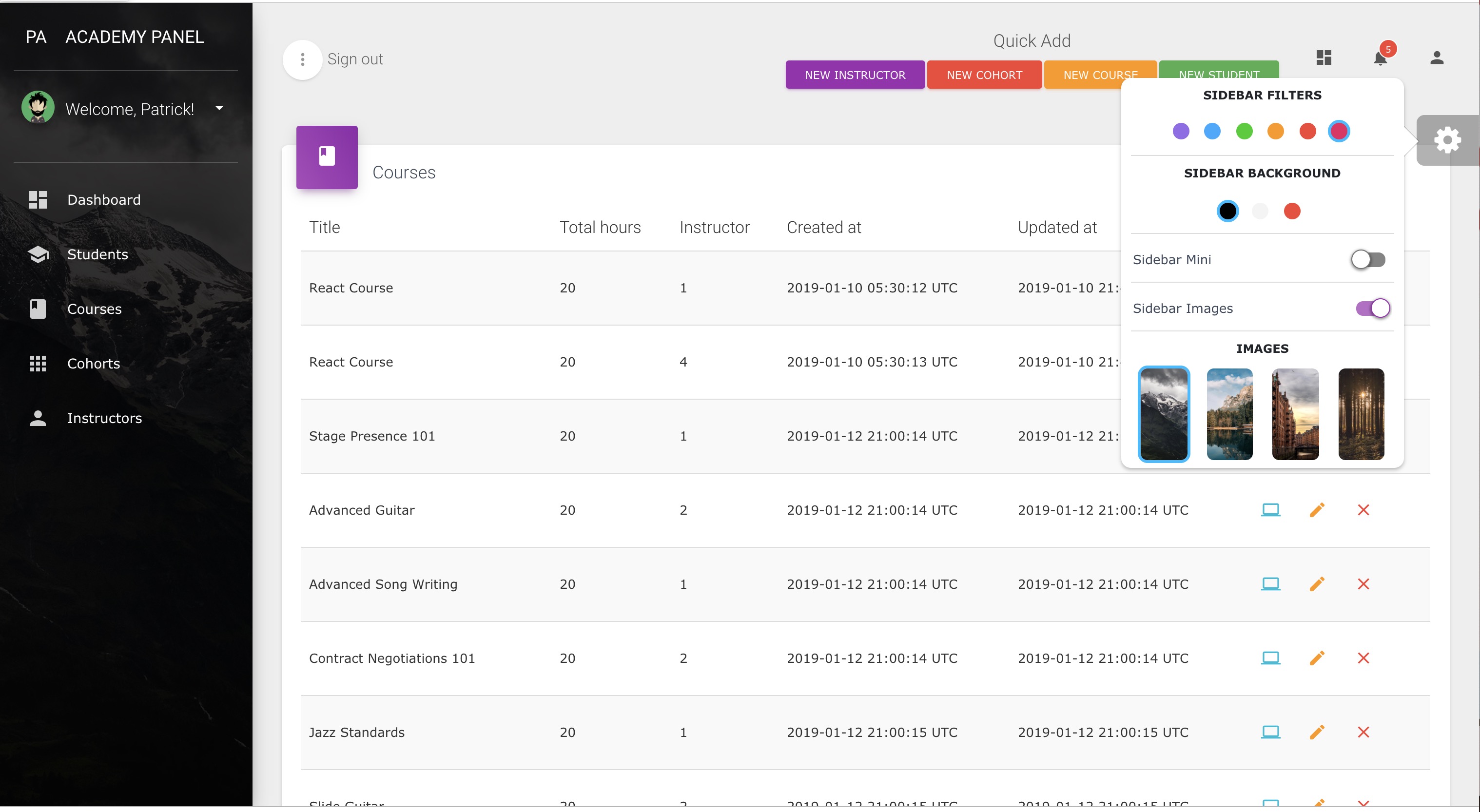Click the three-dot menu button near Sign out
The height and width of the screenshot is (812, 1480).
click(x=302, y=59)
